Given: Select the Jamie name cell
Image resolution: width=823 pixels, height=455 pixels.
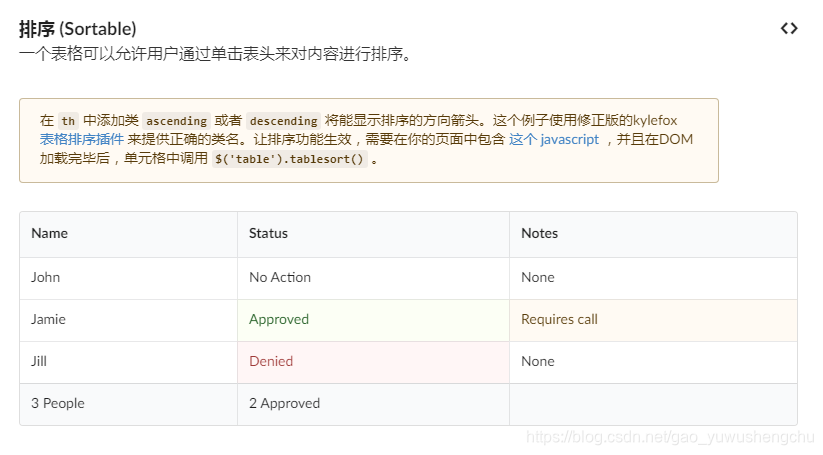Looking at the screenshot, I should (129, 320).
